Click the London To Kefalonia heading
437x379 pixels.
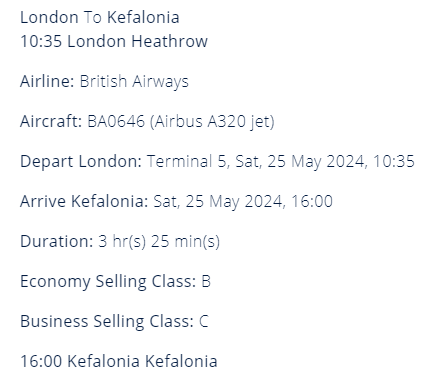tap(100, 17)
